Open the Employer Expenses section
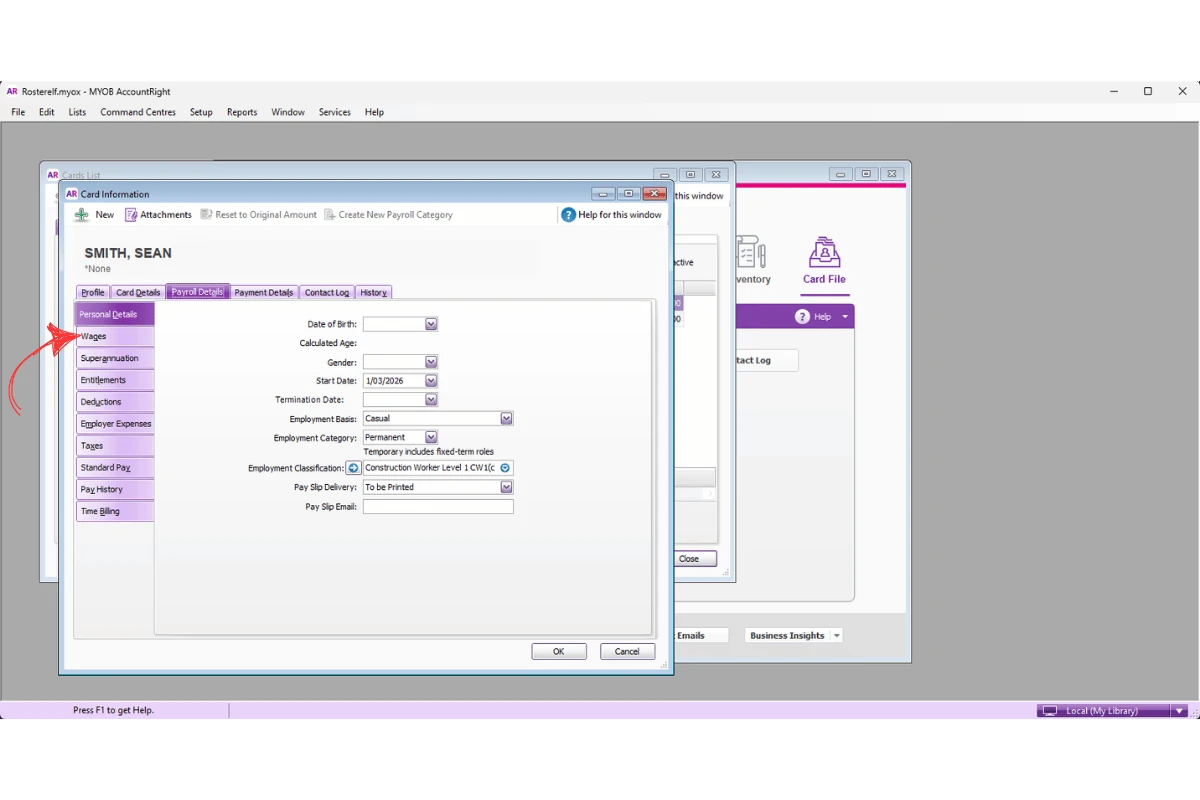The width and height of the screenshot is (1200, 800). coord(114,424)
